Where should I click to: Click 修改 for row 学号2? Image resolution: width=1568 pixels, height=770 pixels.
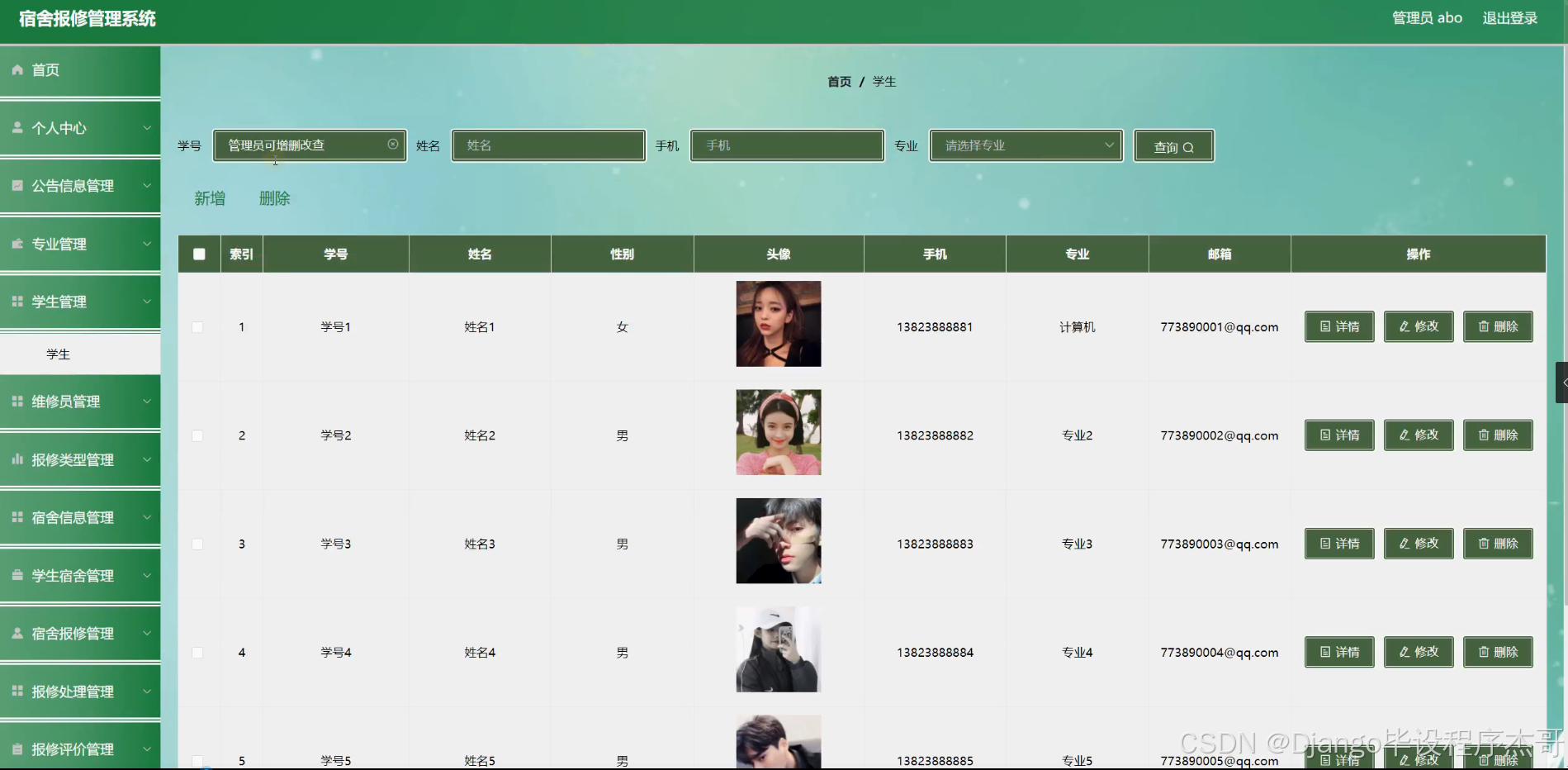pos(1419,435)
